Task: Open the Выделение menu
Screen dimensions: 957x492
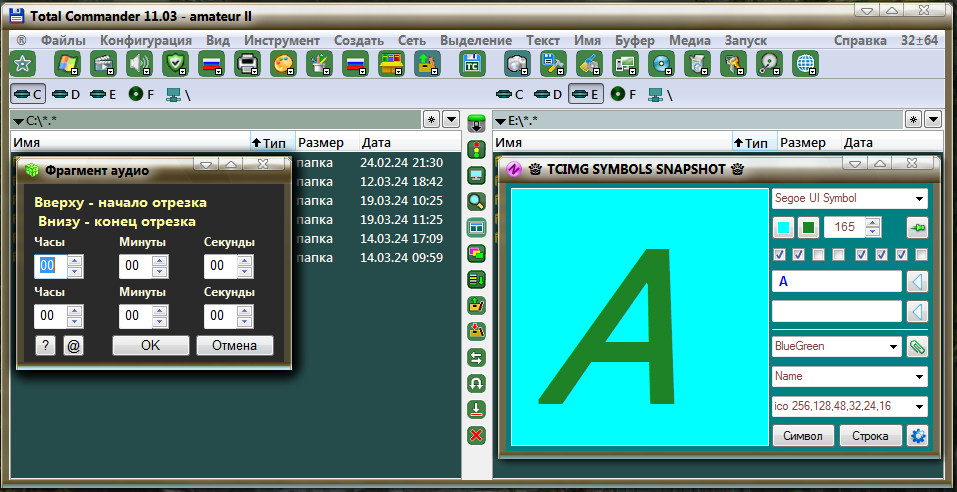Action: [x=476, y=40]
